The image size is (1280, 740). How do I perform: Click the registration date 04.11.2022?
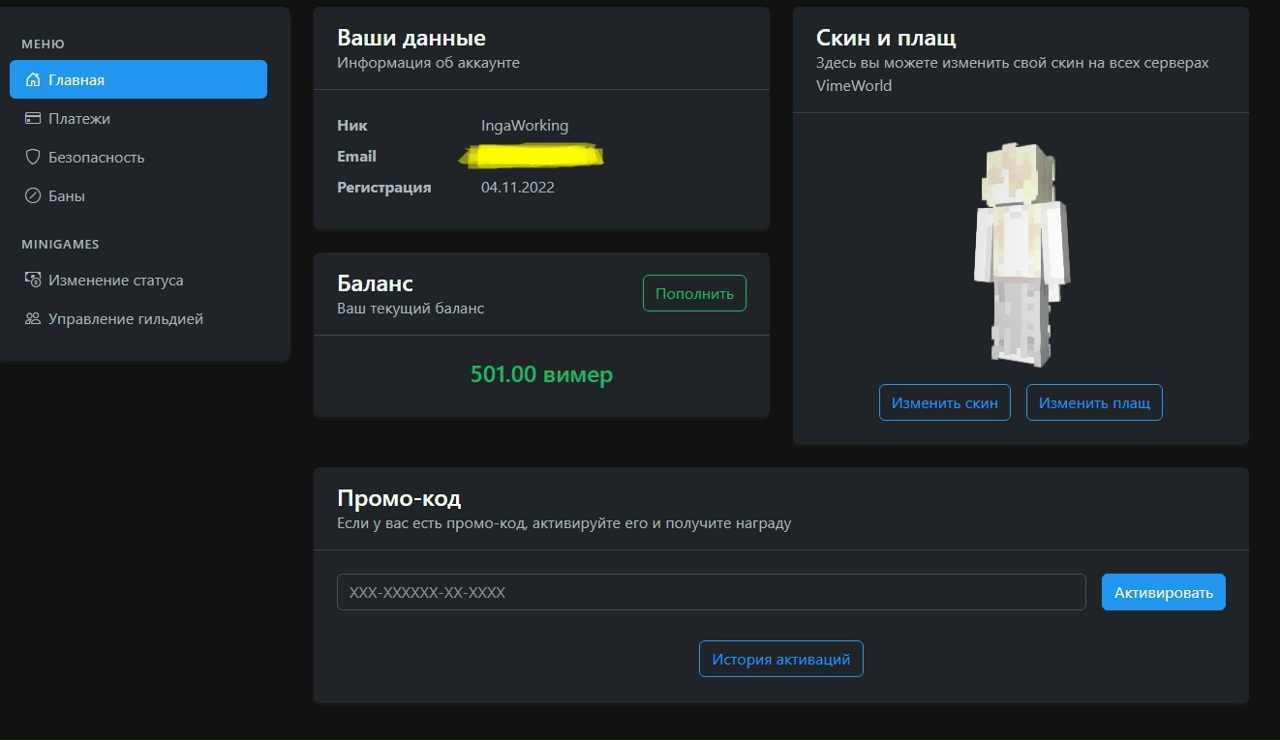coord(517,187)
